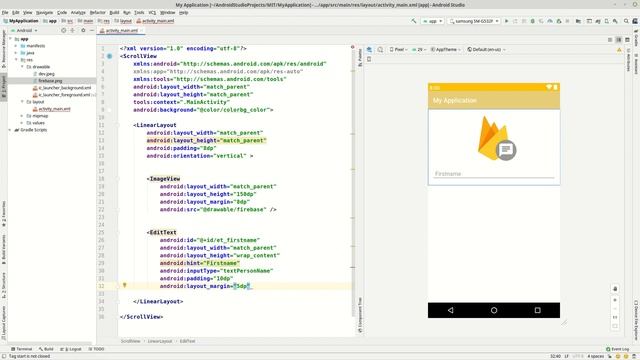Expand the manifests folder in tree
The width and height of the screenshot is (640, 360).
click(16, 46)
